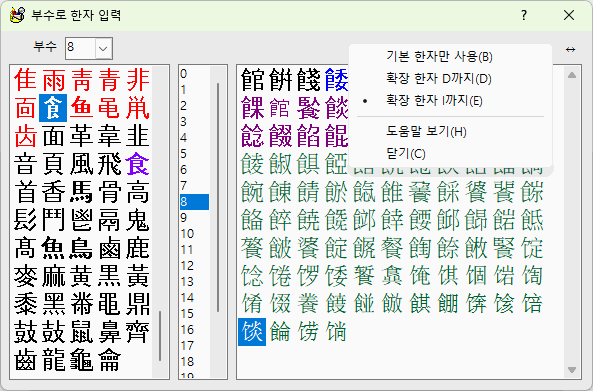This screenshot has width=593, height=391.
Task: Select the red 隹 radical
Action: click(25, 80)
